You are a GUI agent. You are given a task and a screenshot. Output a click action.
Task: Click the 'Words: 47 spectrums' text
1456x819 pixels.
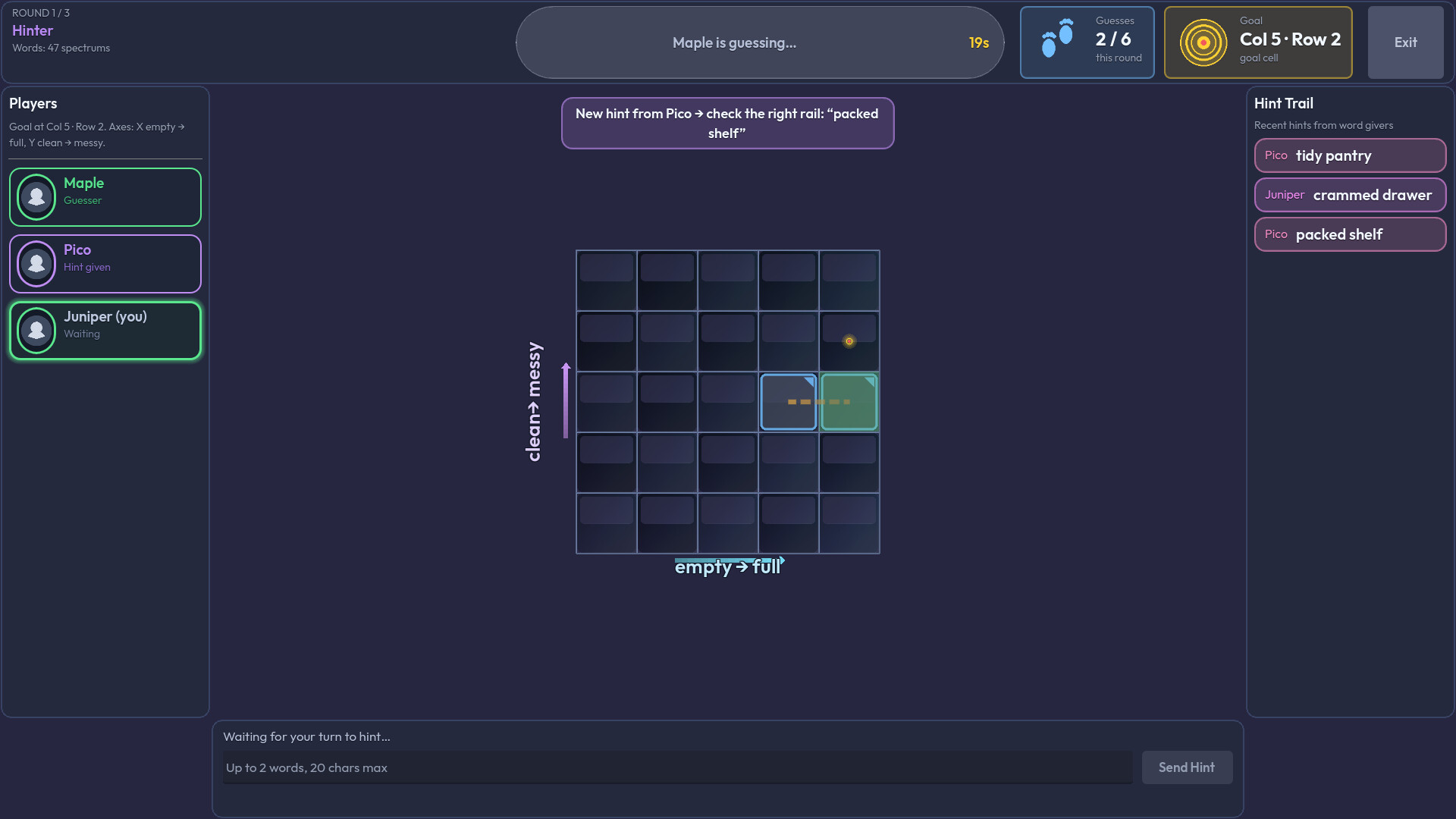(61, 48)
